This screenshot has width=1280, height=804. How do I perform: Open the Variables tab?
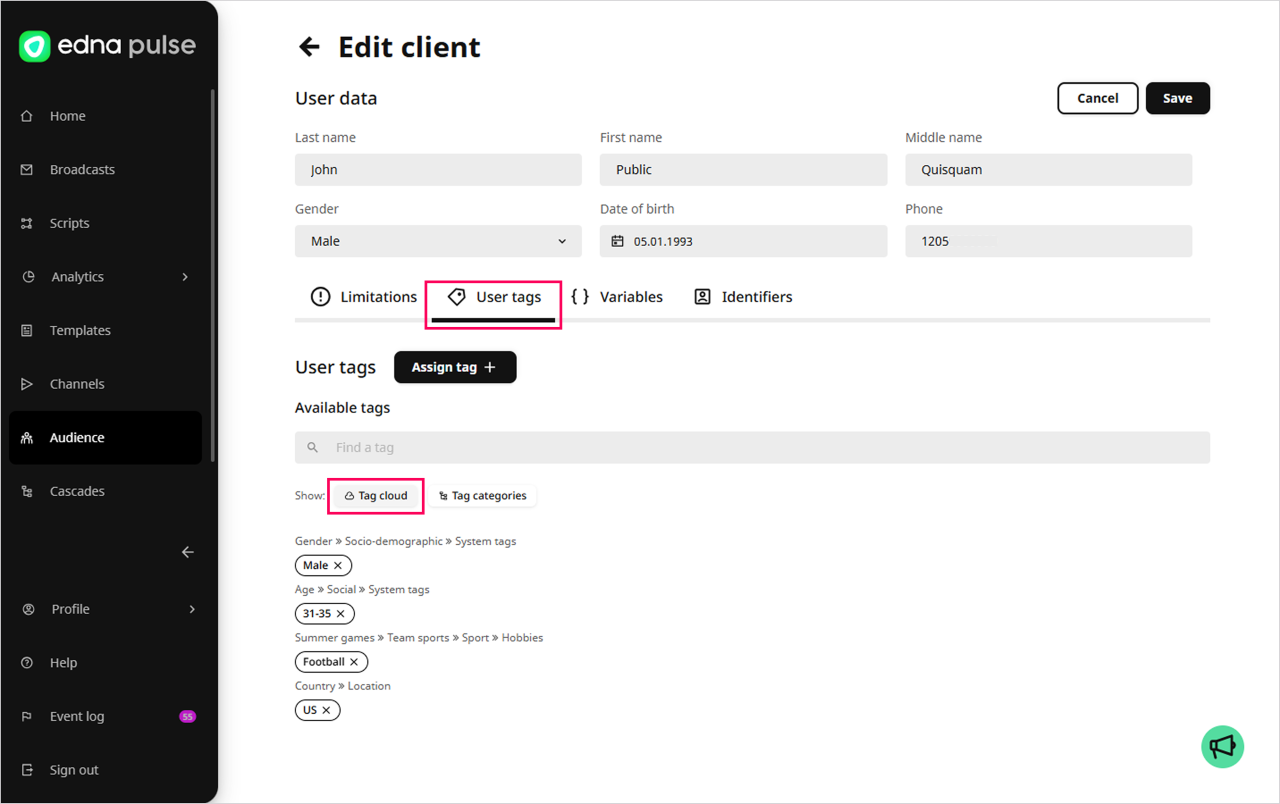(x=617, y=297)
